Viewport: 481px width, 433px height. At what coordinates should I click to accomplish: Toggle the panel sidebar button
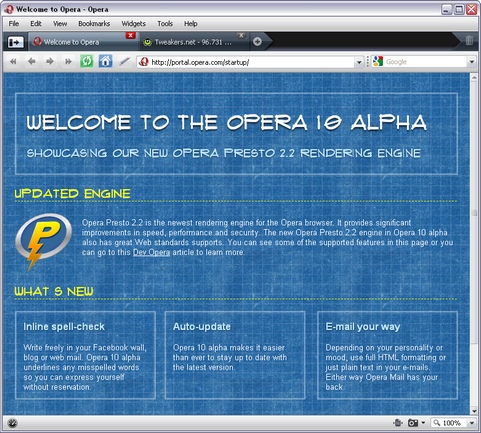click(16, 42)
